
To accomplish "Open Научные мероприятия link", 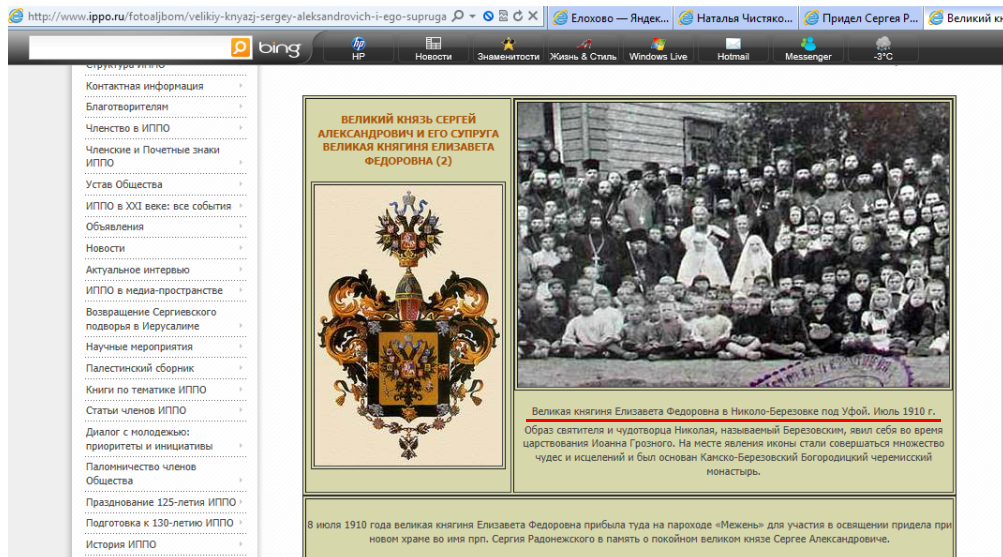I will coord(139,347).
